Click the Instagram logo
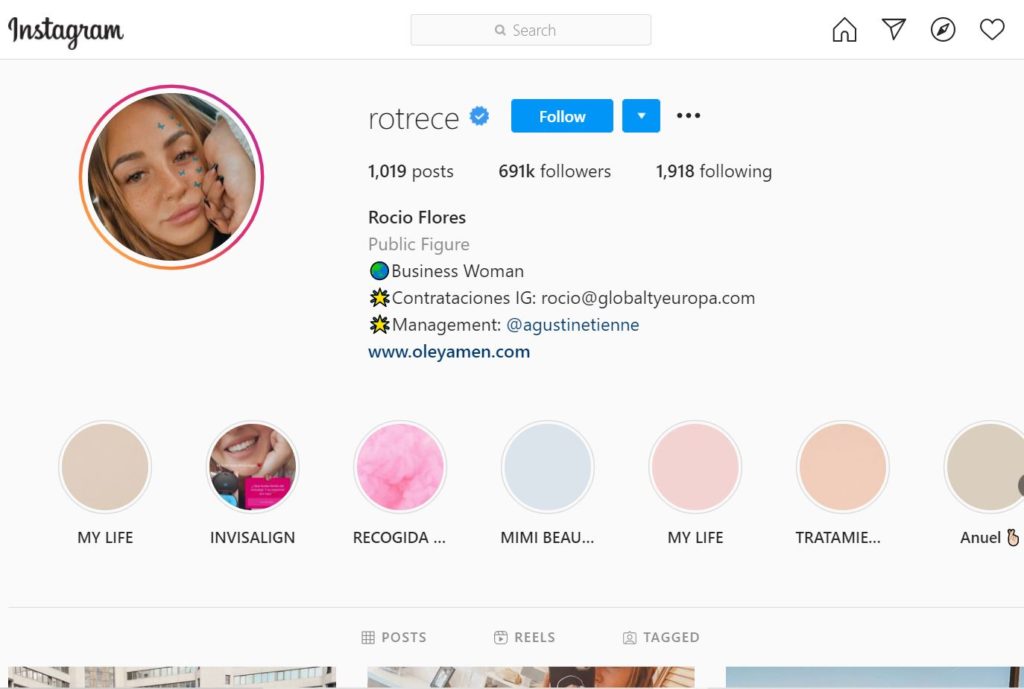Image resolution: width=1024 pixels, height=689 pixels. coord(65,31)
